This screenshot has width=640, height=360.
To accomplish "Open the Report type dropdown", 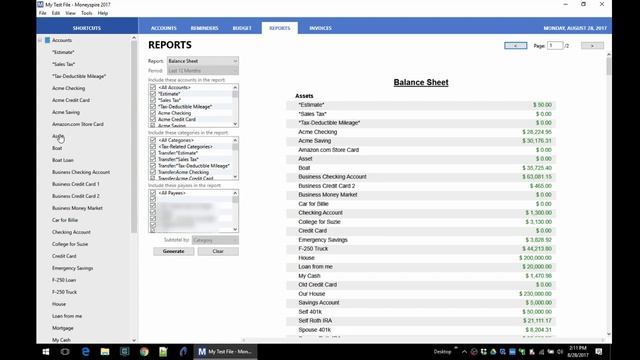I will (x=203, y=61).
